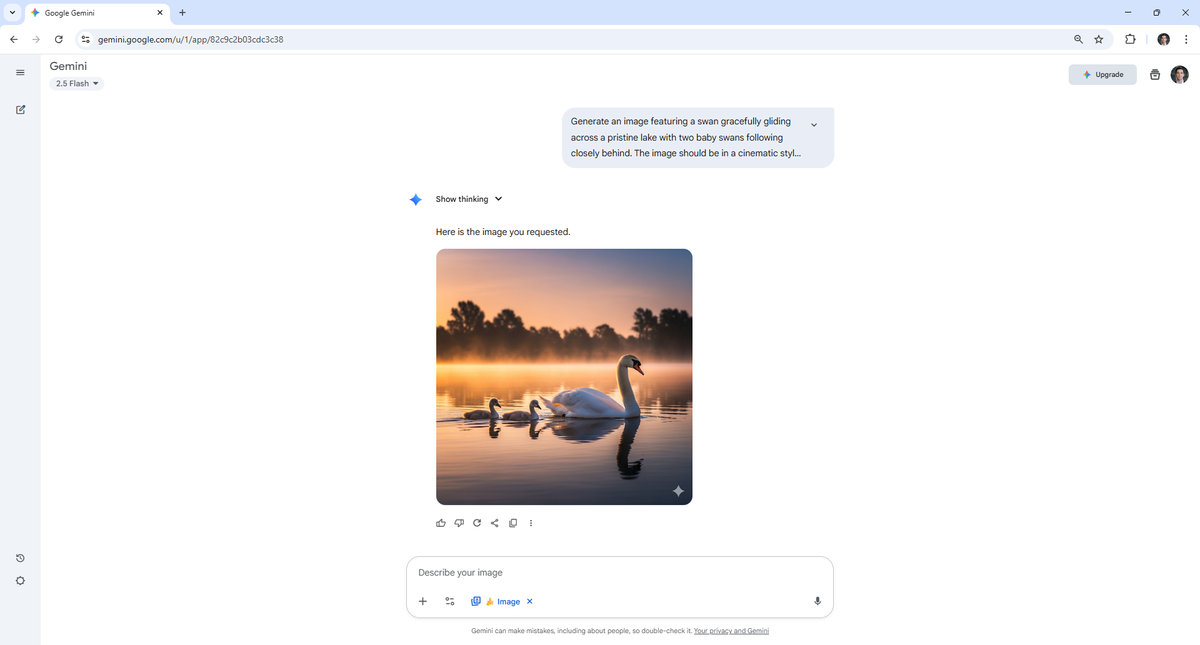Toggle the main menu hamburger

point(20,72)
